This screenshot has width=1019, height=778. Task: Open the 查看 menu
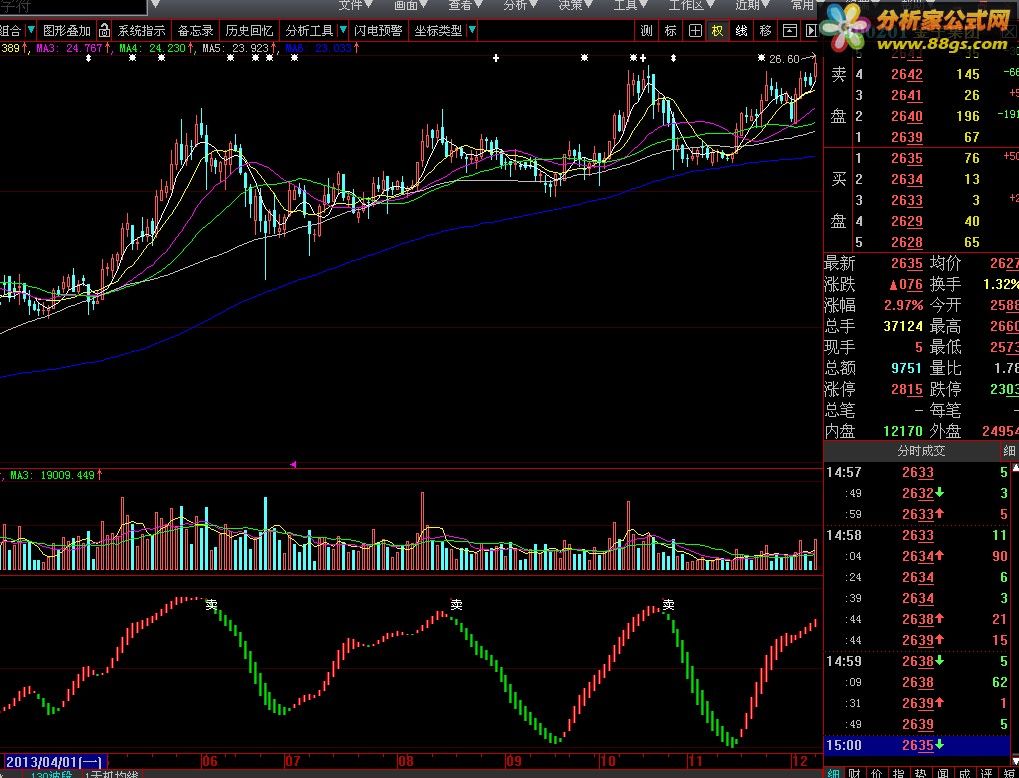coord(465,5)
